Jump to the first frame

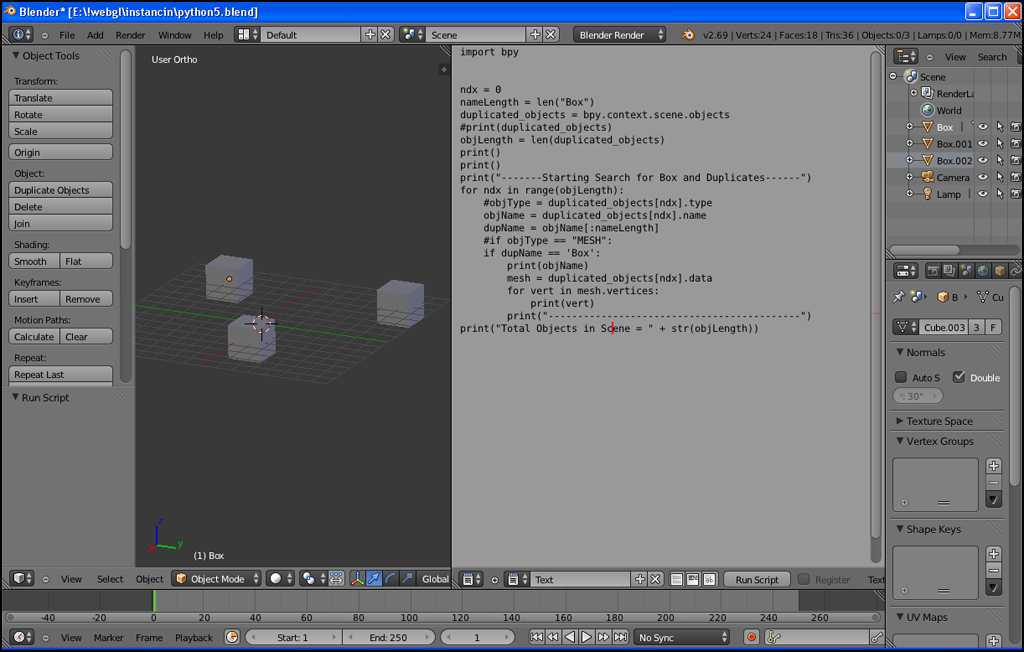pos(536,637)
